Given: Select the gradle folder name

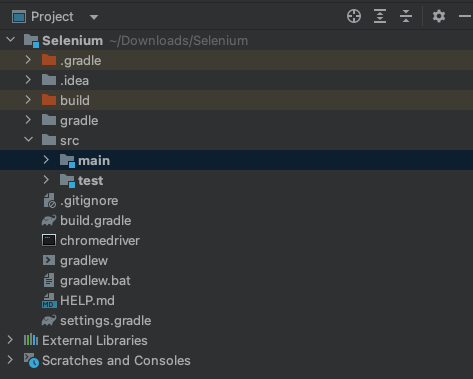Looking at the screenshot, I should [79, 121].
